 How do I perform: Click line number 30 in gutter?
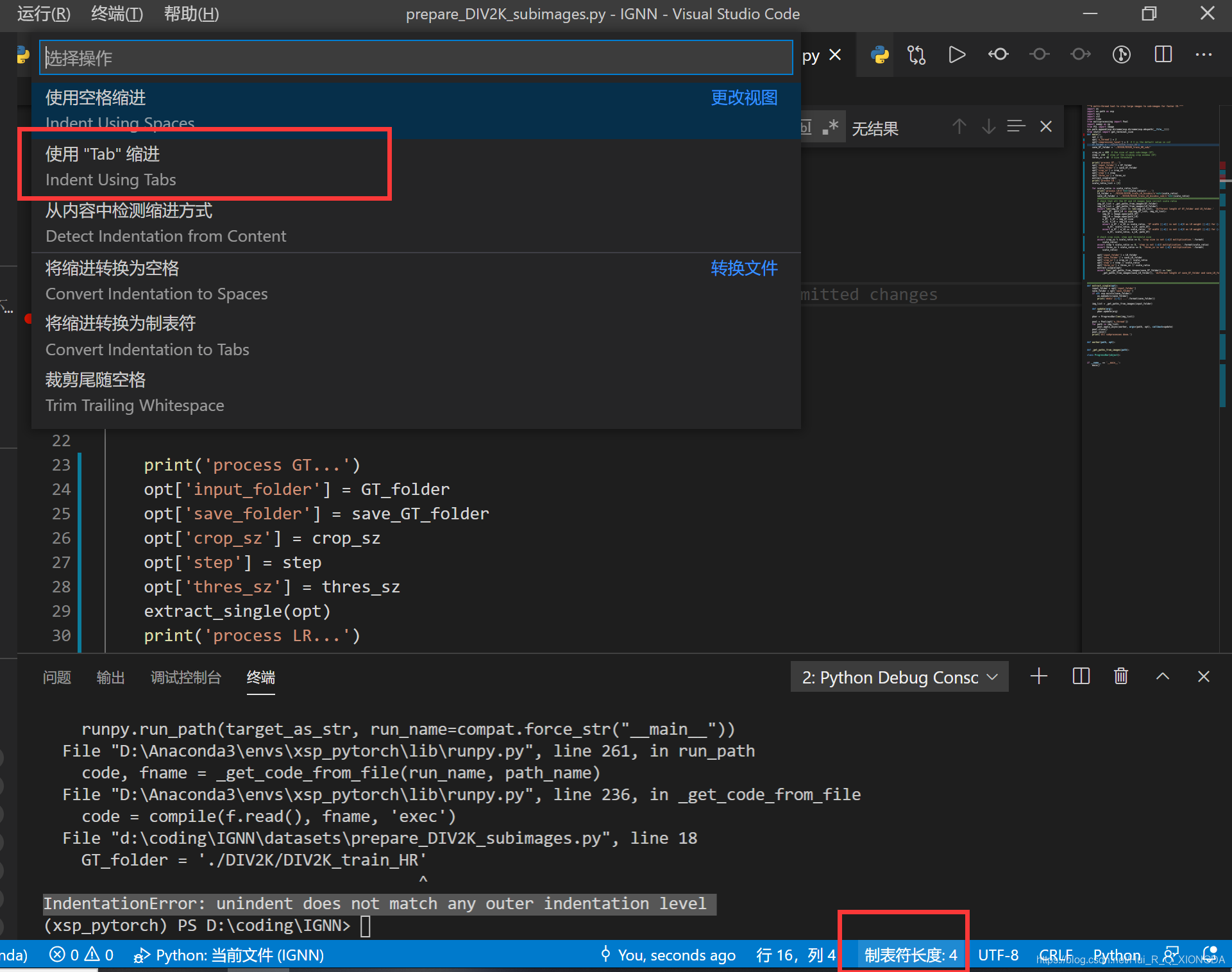coord(61,635)
